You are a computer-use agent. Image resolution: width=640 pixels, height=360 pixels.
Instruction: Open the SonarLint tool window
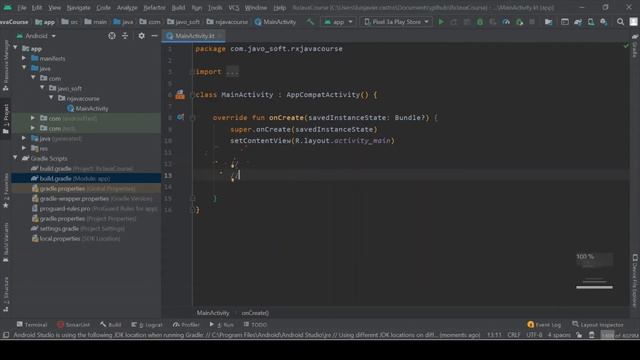coord(73,324)
